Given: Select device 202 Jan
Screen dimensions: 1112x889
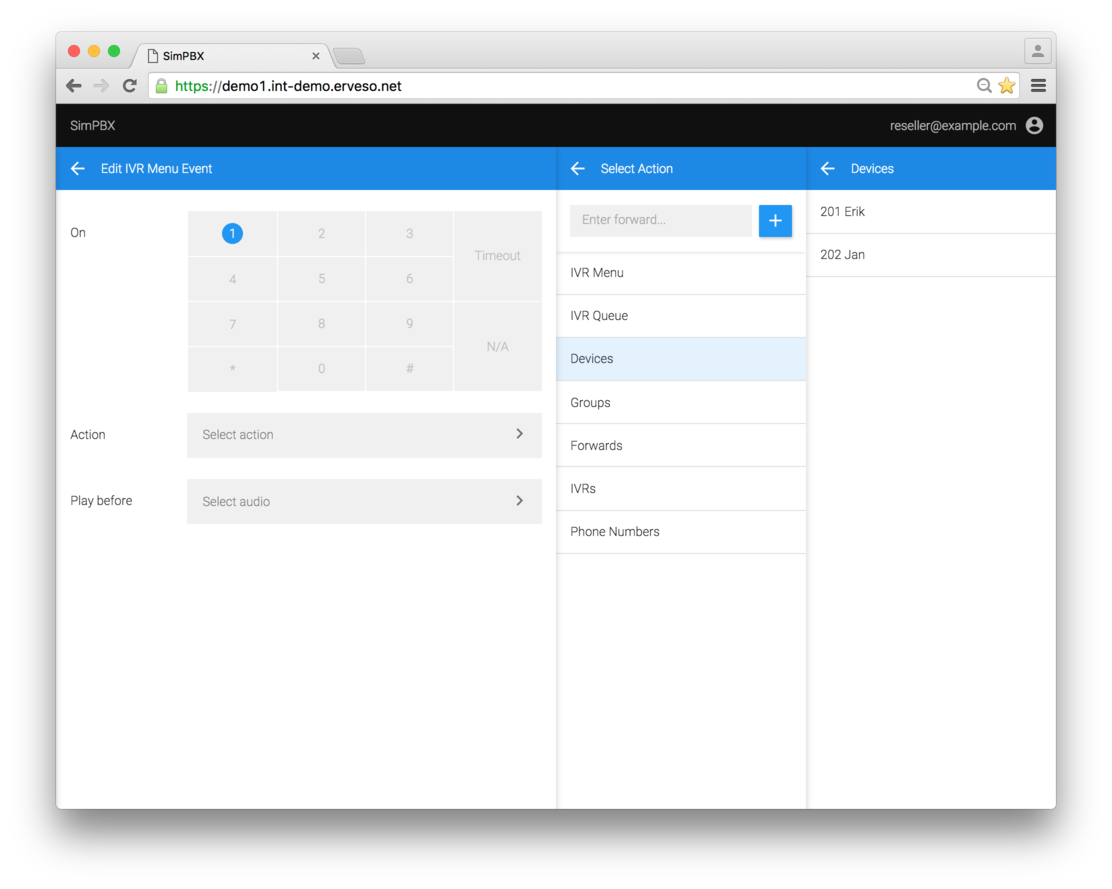Looking at the screenshot, I should 931,255.
